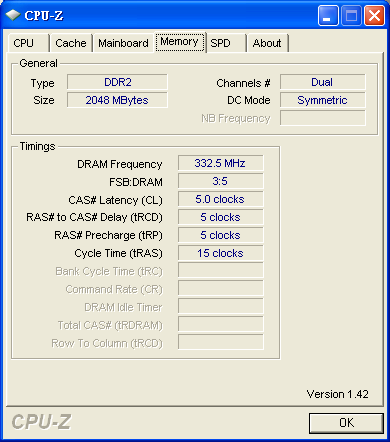Click the tRP 5 clocks value
This screenshot has width=390, height=442.
220,235
